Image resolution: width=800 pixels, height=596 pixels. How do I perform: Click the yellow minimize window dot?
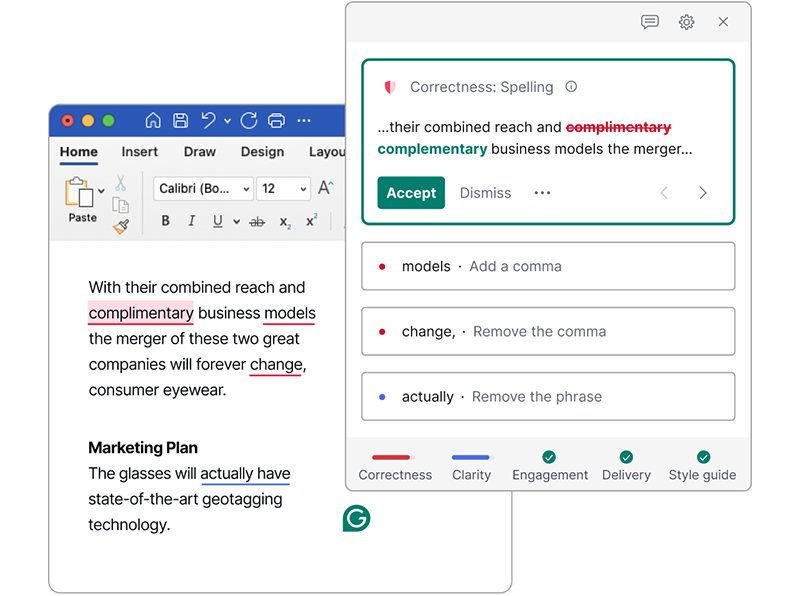88,120
